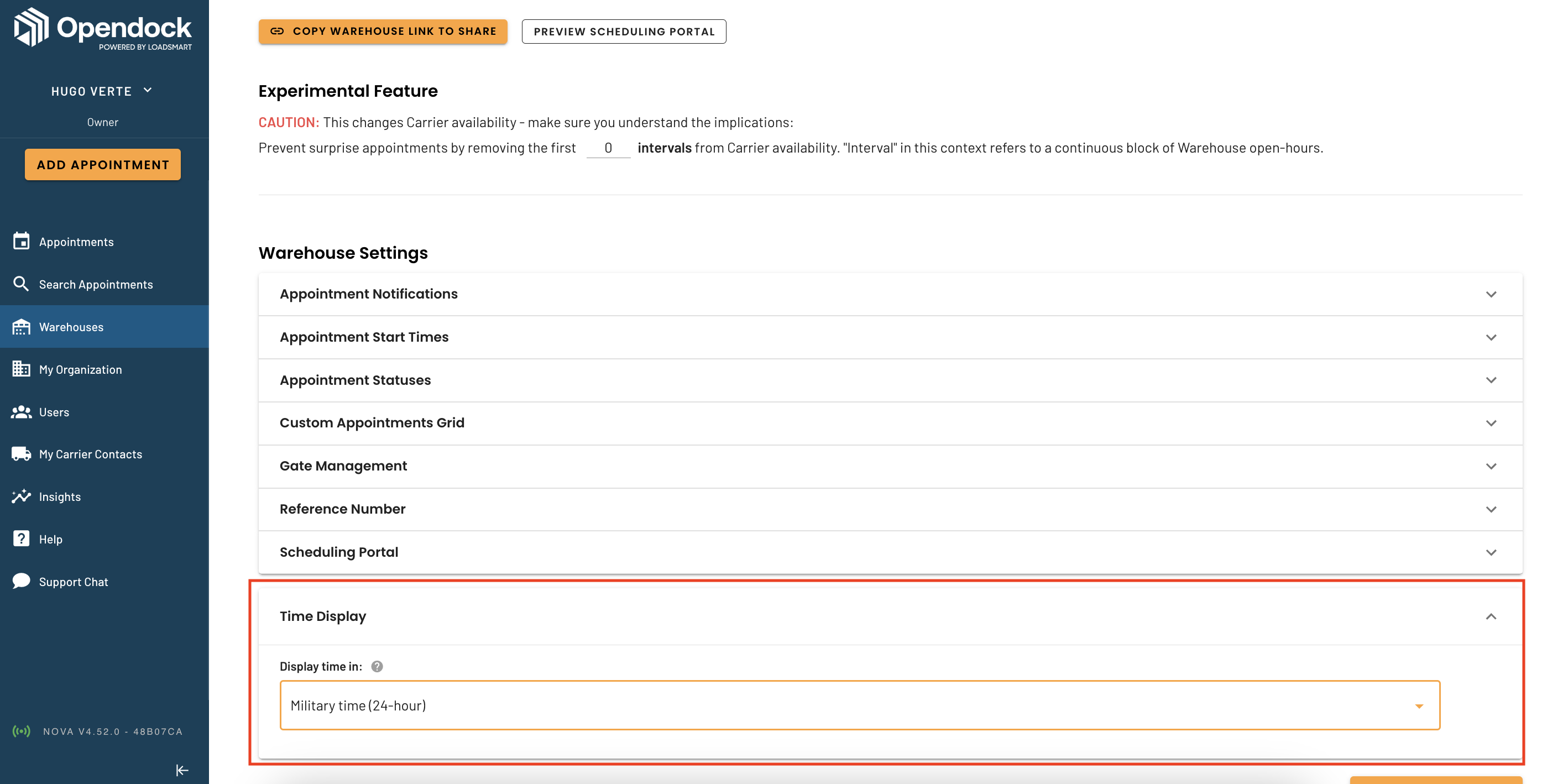Open the Hugo Verte user dropdown
Viewport: 1568px width, 784px height.
click(102, 91)
